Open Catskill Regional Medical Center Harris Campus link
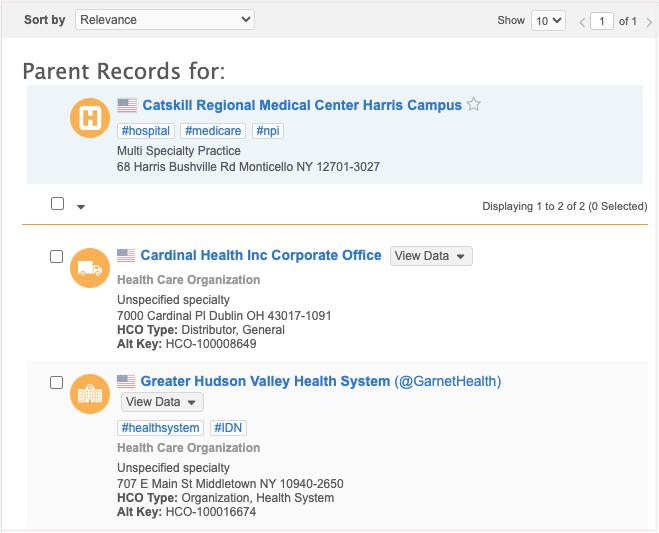The image size is (659, 533). pos(302,105)
